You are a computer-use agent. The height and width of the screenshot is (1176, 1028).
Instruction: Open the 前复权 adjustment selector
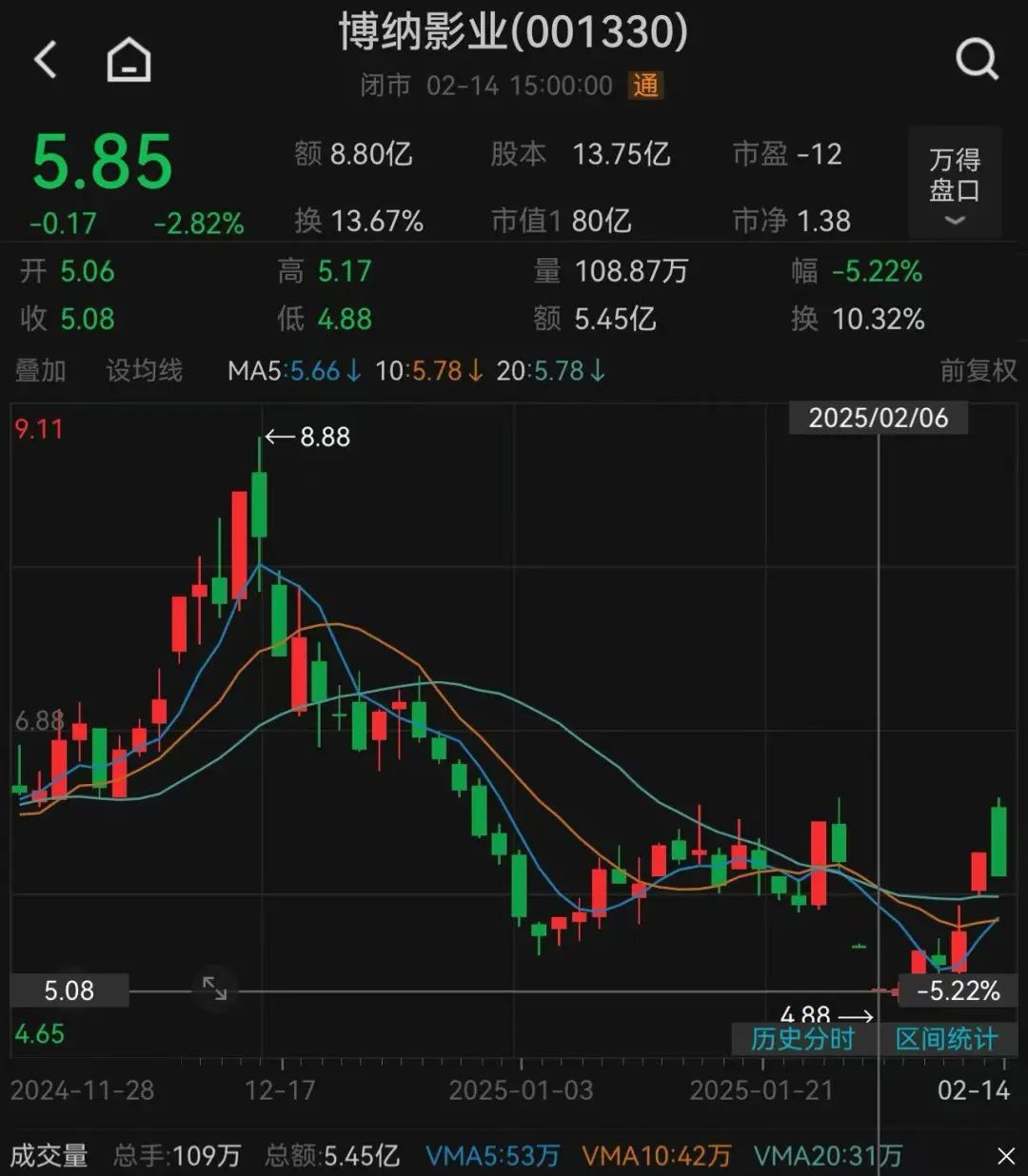tap(978, 370)
